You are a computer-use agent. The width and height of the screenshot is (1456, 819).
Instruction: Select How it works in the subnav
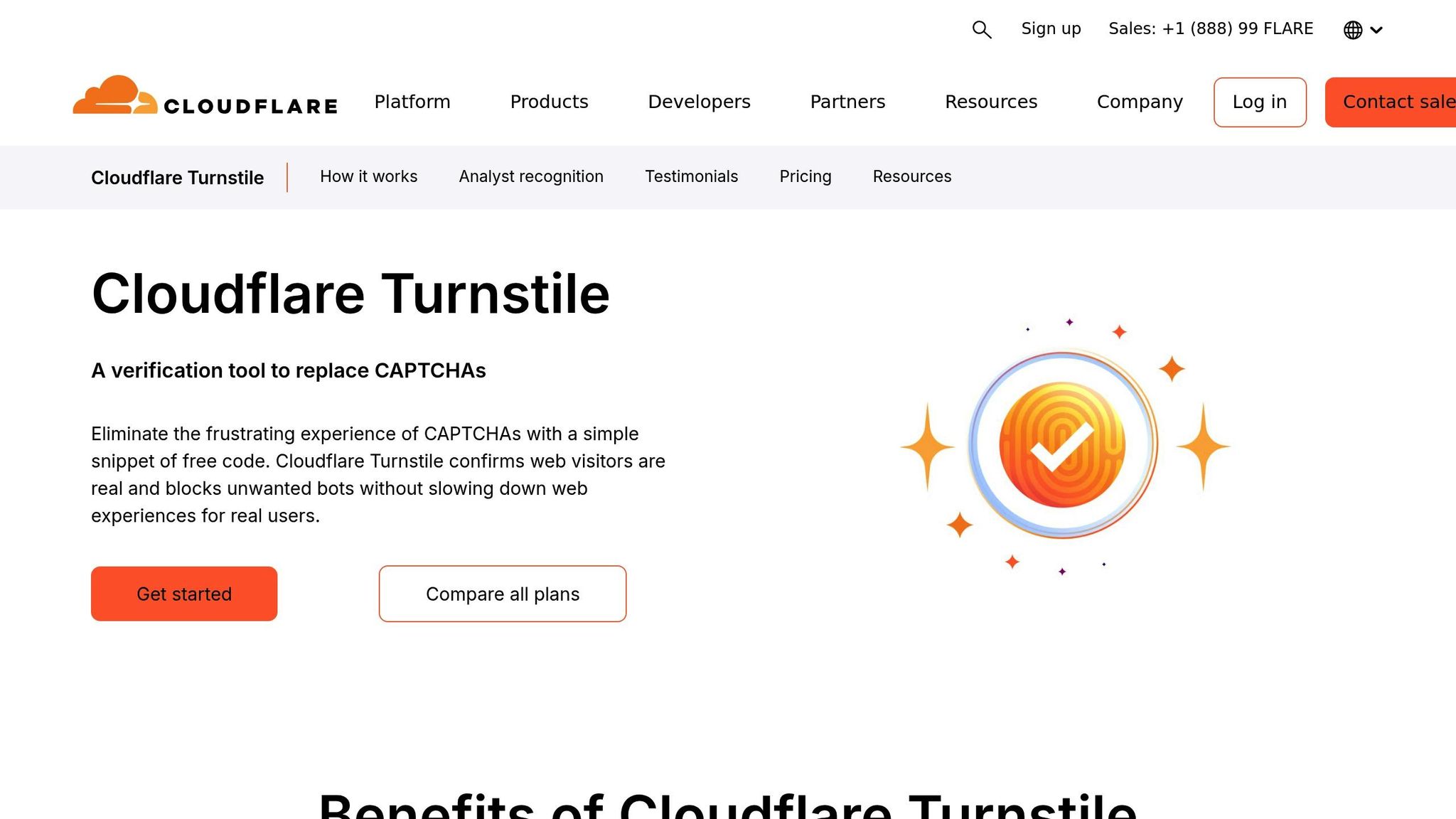[368, 176]
